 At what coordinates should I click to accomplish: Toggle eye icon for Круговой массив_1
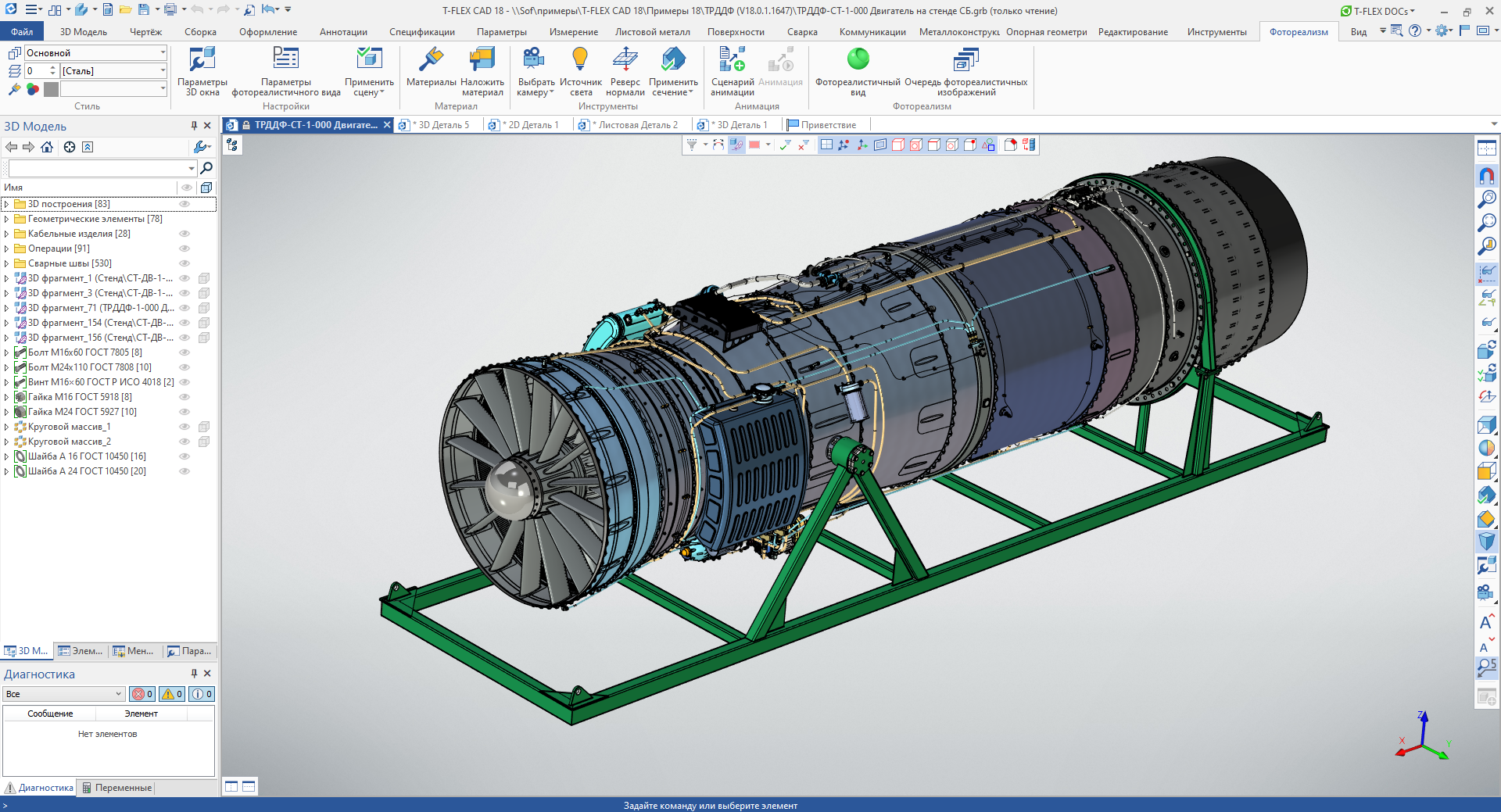click(185, 427)
